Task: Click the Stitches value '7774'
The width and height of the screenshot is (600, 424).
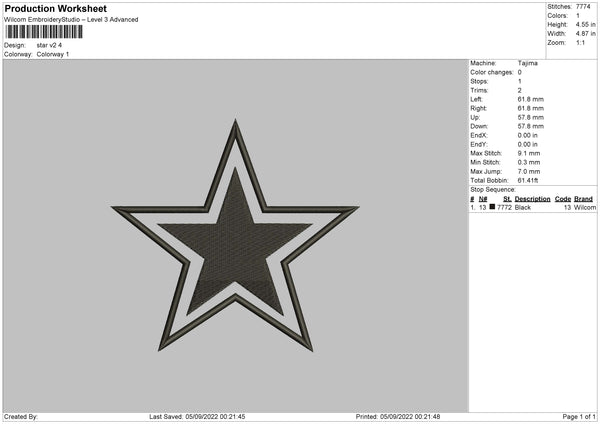Action: [x=583, y=7]
